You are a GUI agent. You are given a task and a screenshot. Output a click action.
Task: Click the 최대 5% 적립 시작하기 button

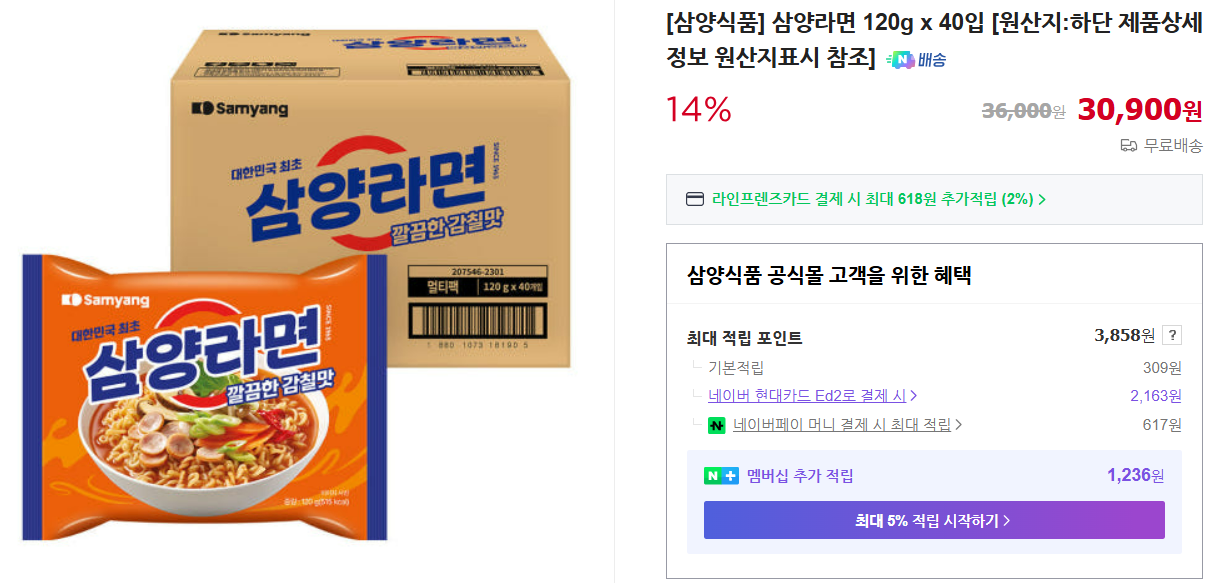[x=933, y=520]
